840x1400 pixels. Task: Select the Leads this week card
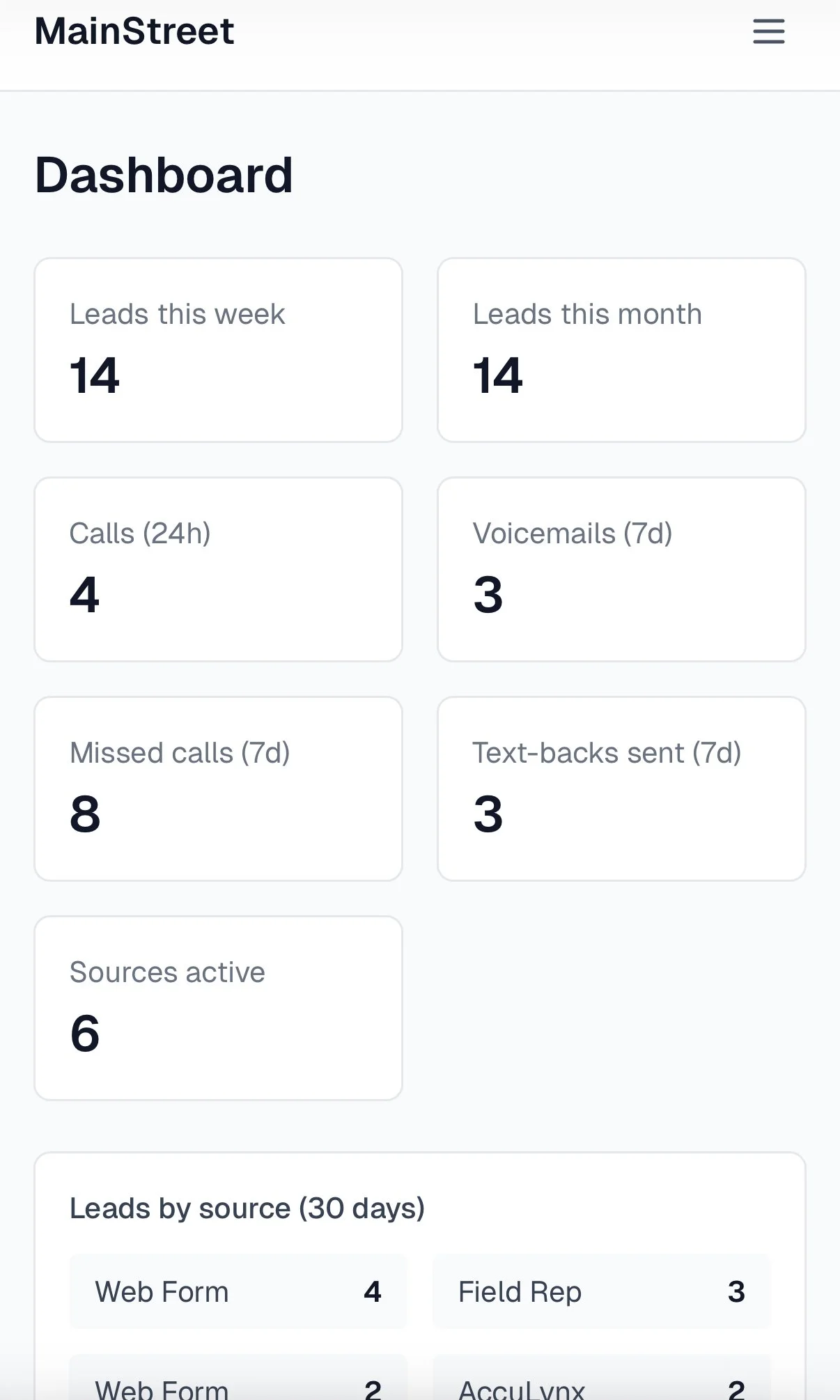218,349
